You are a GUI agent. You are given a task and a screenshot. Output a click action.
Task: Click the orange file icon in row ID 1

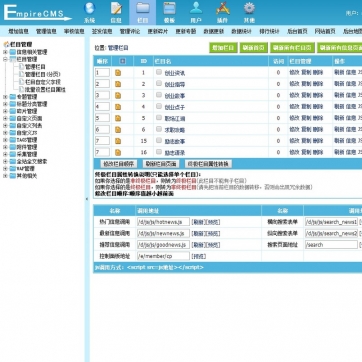118,73
